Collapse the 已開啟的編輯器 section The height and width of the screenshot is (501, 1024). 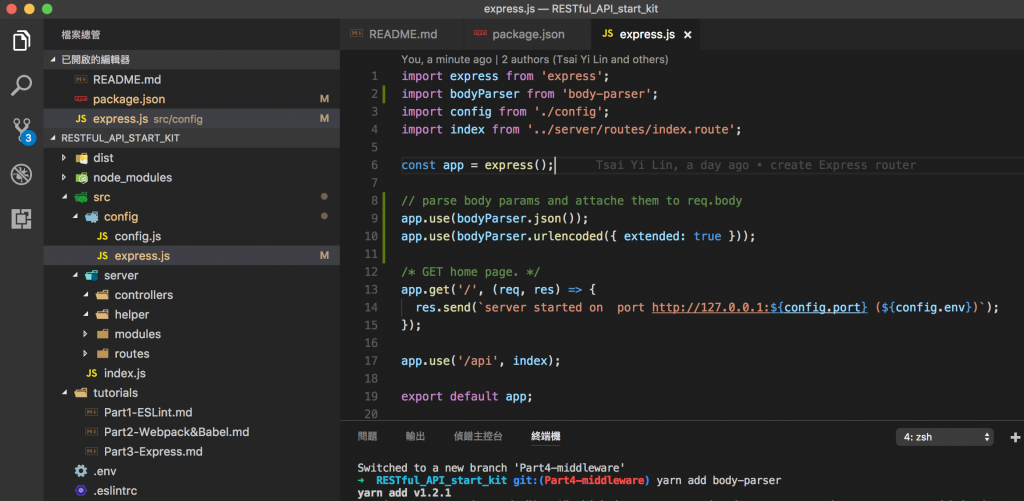point(53,59)
